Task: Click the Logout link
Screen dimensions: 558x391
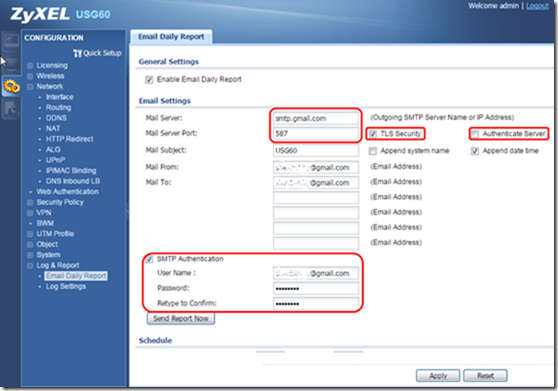Action: 537,6
